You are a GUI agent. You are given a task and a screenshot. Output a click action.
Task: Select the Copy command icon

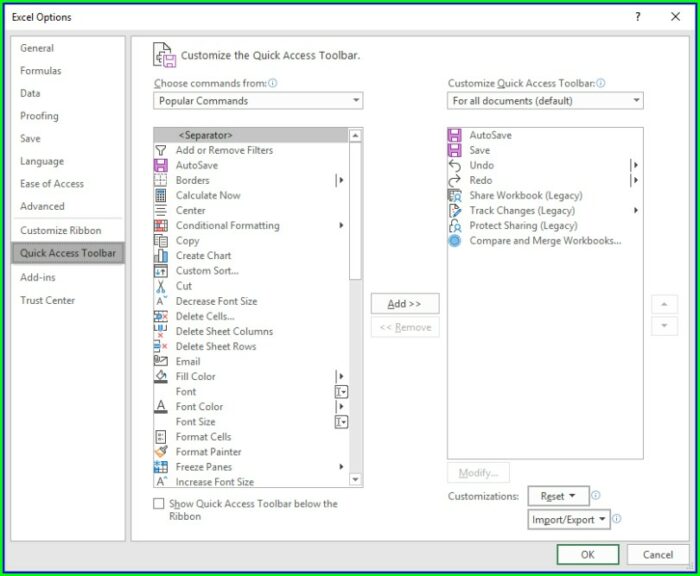160,241
